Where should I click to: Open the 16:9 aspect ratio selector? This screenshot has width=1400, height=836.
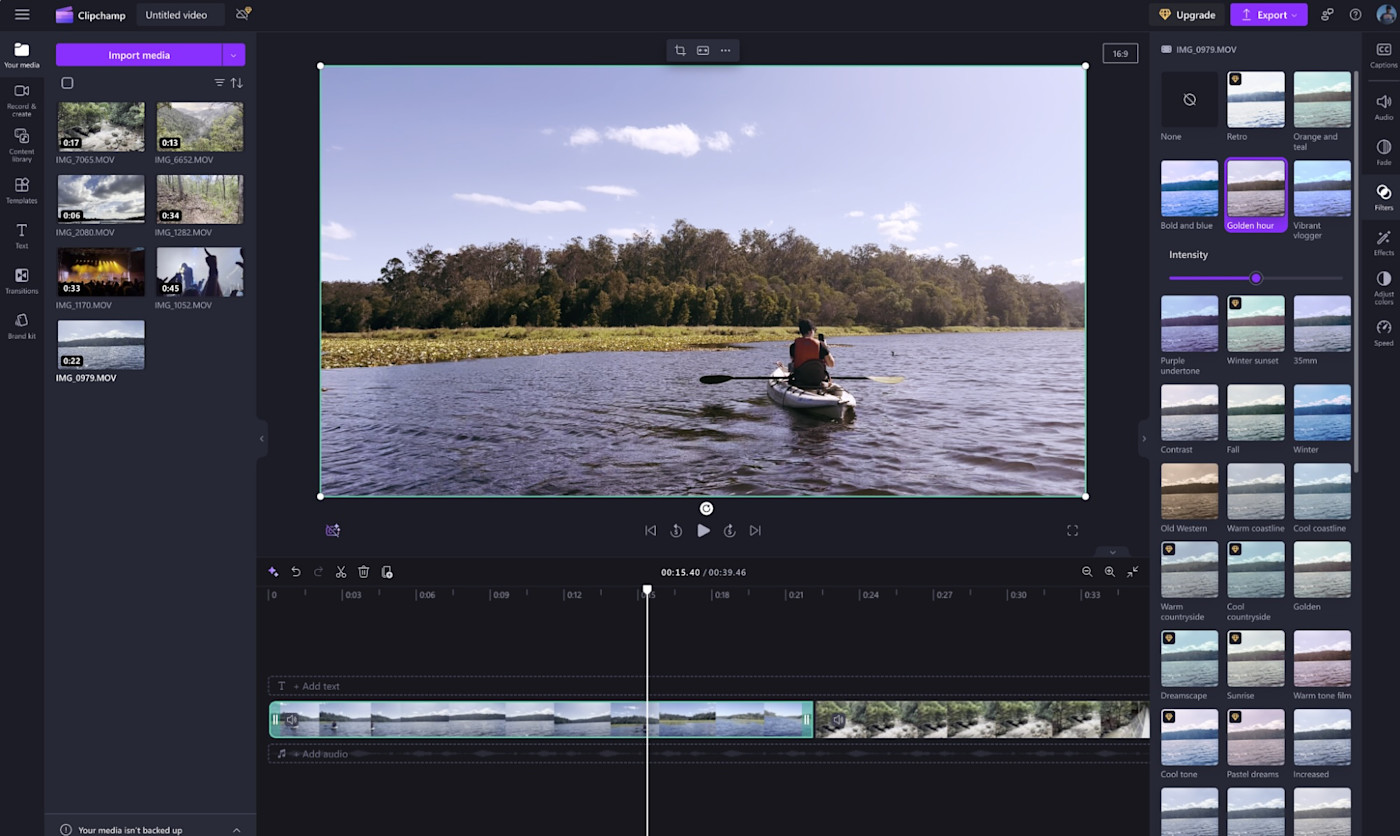(1120, 54)
